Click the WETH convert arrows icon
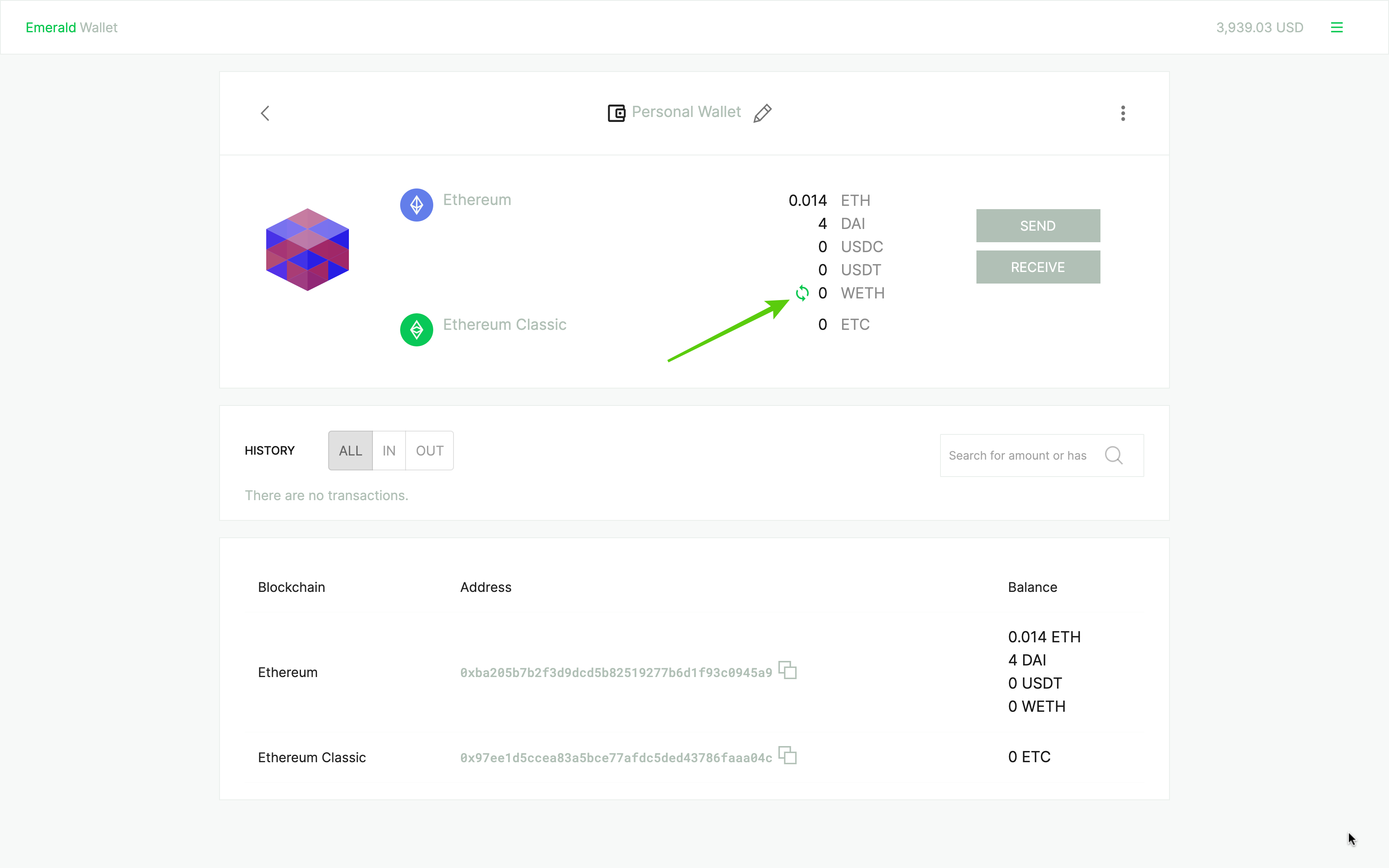The height and width of the screenshot is (868, 1389). pos(802,293)
